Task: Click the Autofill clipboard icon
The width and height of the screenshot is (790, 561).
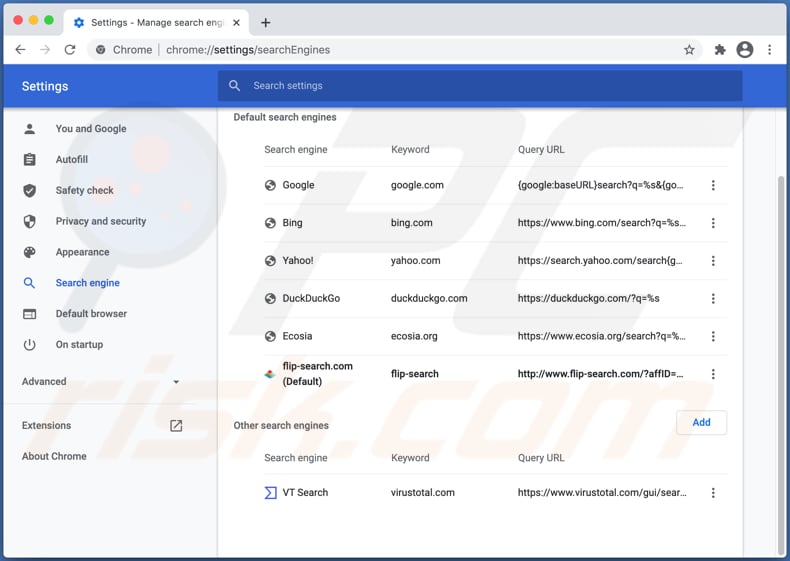Action: coord(30,159)
